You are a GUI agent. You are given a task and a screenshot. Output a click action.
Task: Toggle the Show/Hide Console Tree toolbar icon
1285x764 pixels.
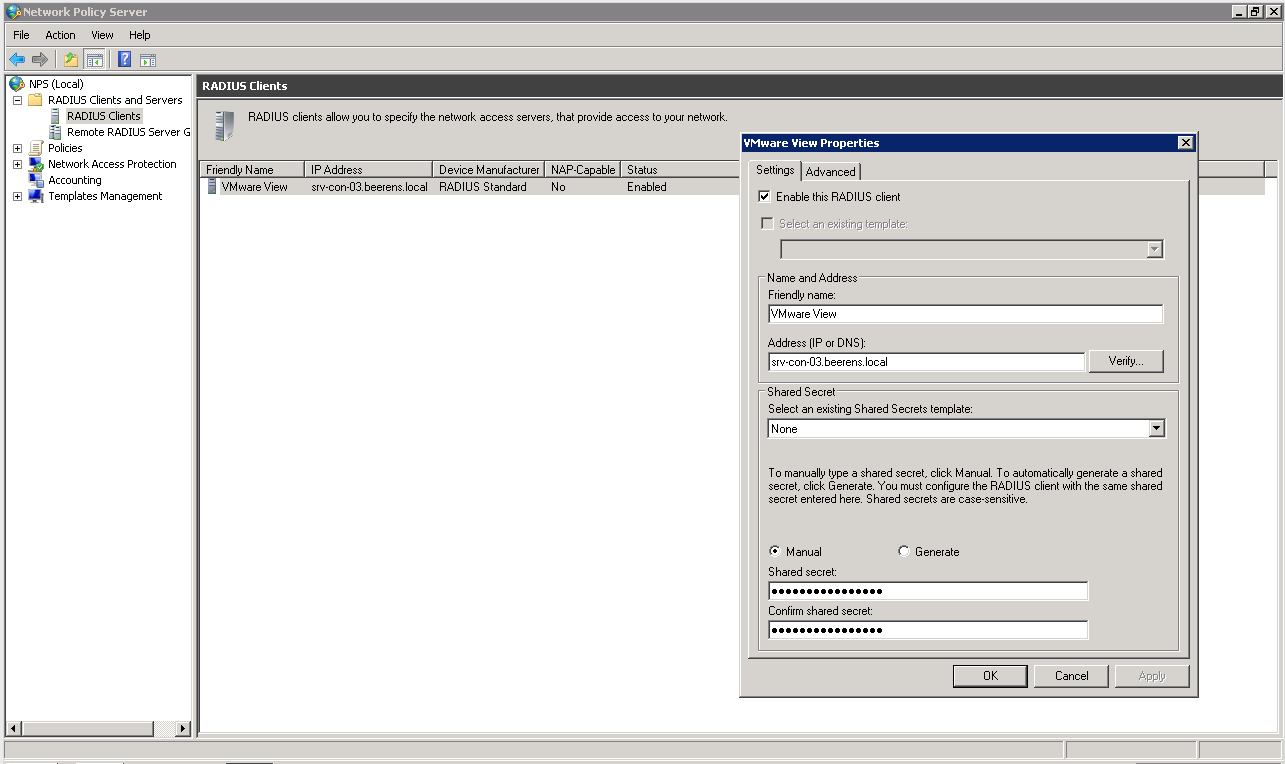click(x=94, y=59)
